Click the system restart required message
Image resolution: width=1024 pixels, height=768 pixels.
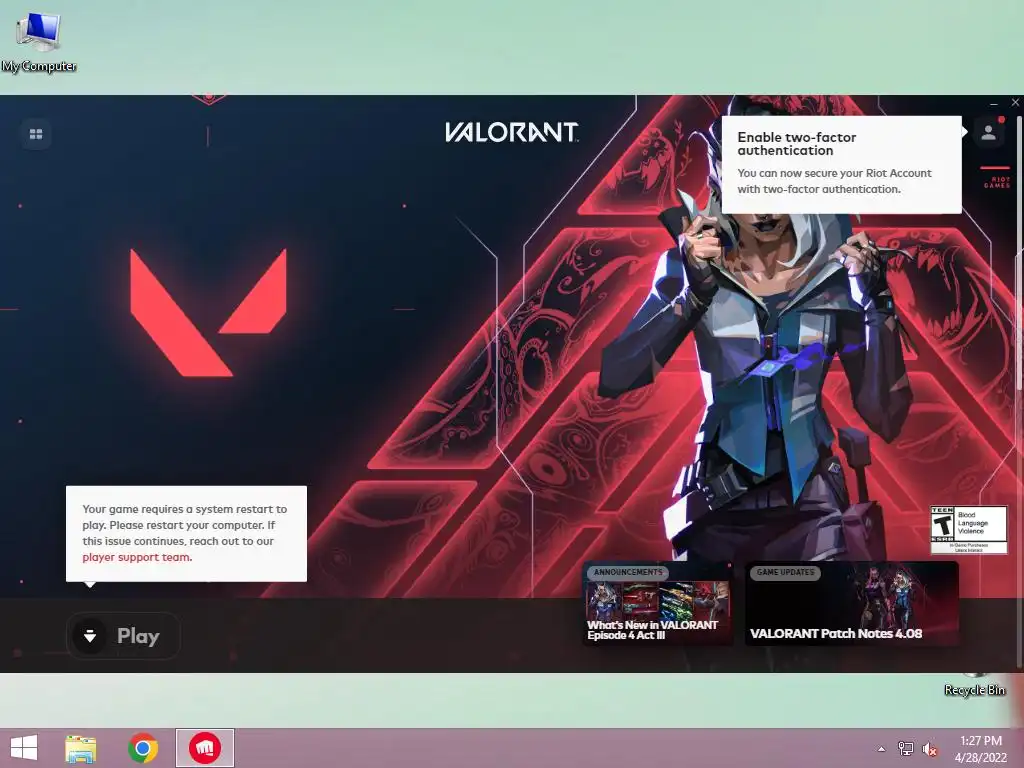tap(186, 534)
